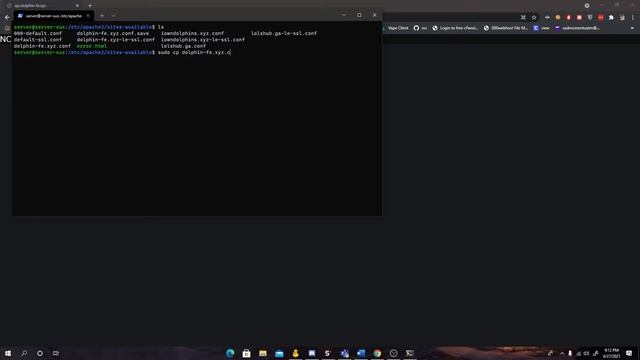Screen dimensions: 640x360
Task: Switch to Windows Terminal on the taskbar
Action: click(410, 353)
